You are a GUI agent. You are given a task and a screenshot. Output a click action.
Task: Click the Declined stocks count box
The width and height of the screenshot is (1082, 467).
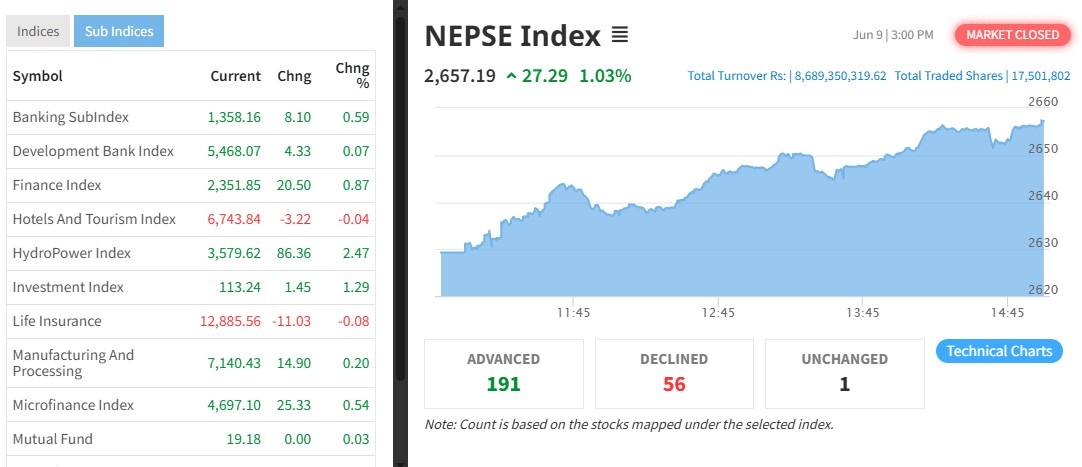pos(674,373)
